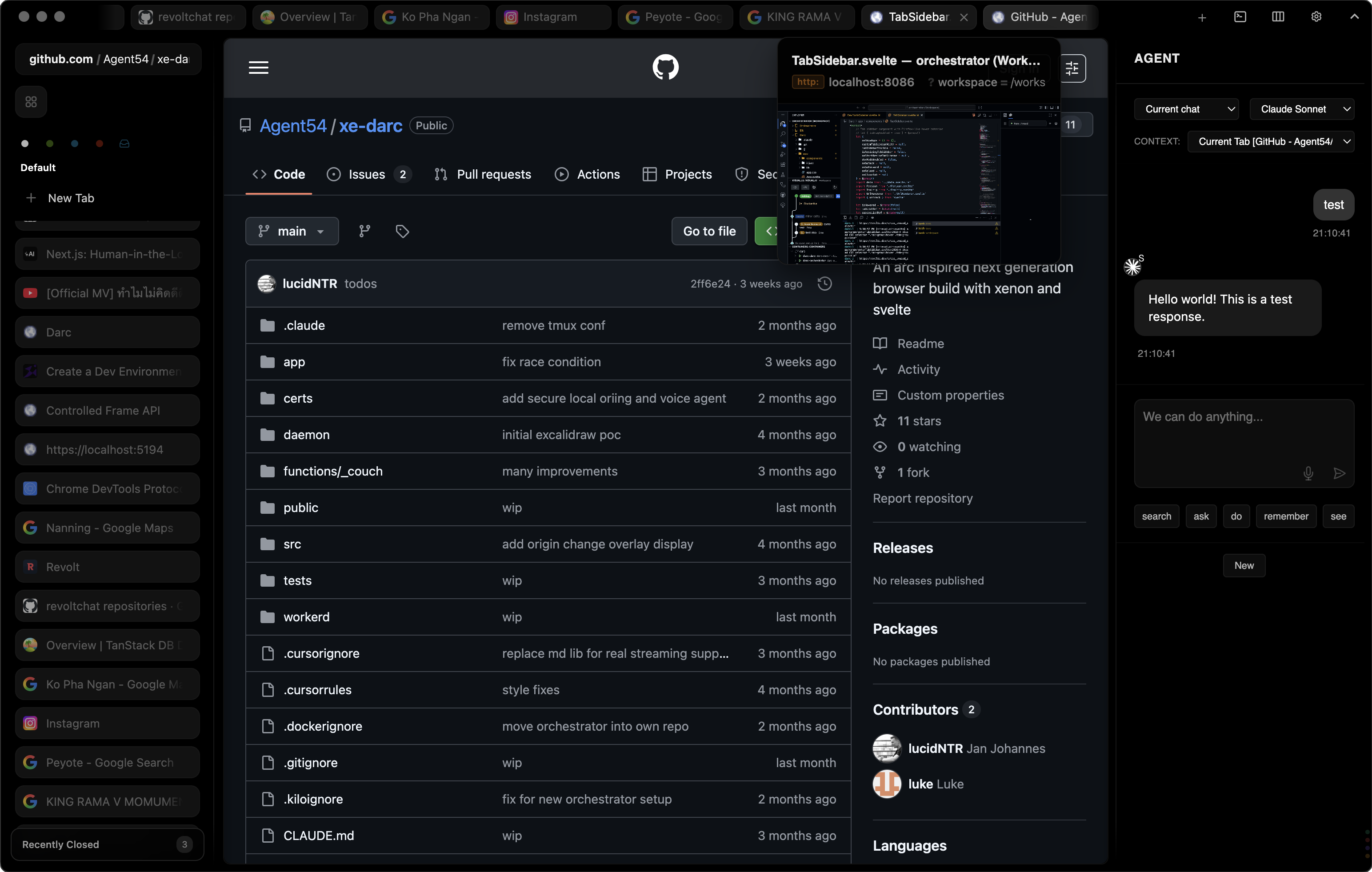This screenshot has width=1372, height=872.
Task: Open the Claude Sonnet model dropdown
Action: click(x=1303, y=109)
